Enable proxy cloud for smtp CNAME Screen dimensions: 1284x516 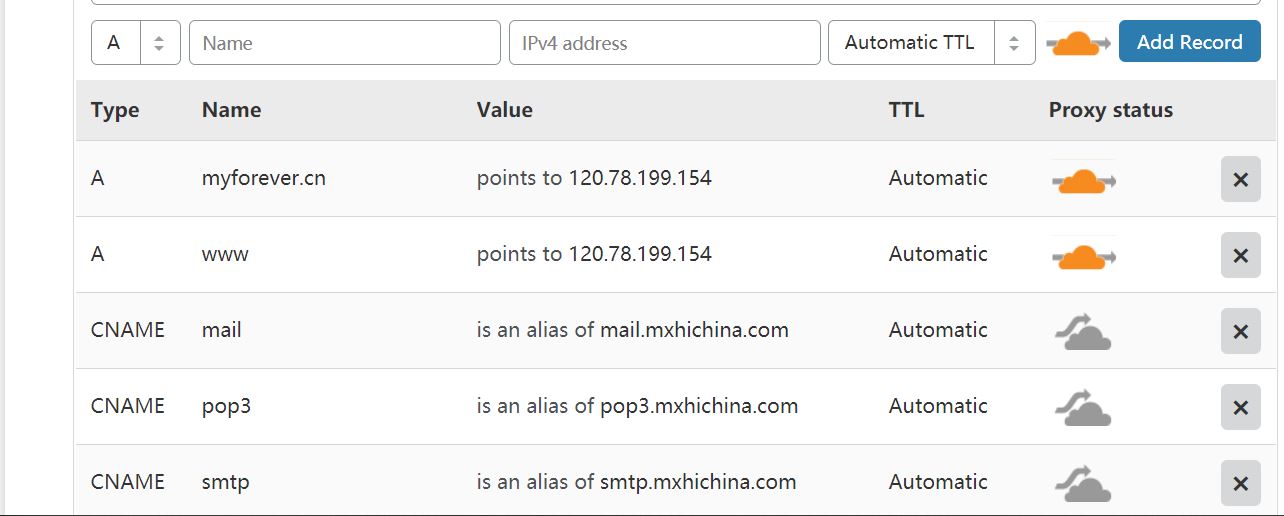(1083, 483)
